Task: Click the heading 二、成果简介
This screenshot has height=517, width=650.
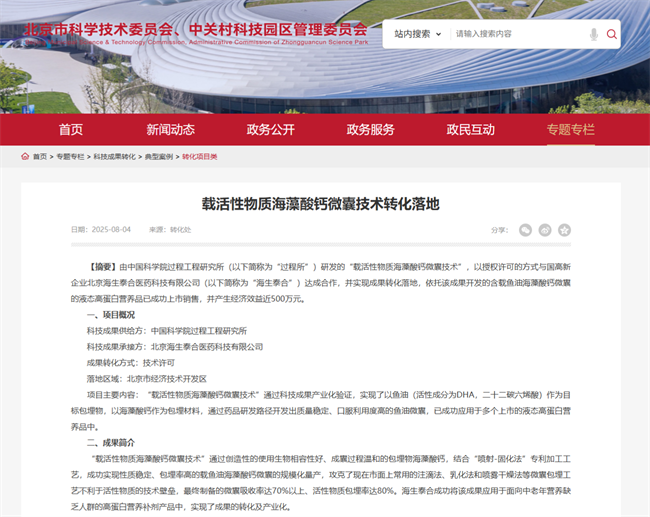Action: click(x=111, y=443)
